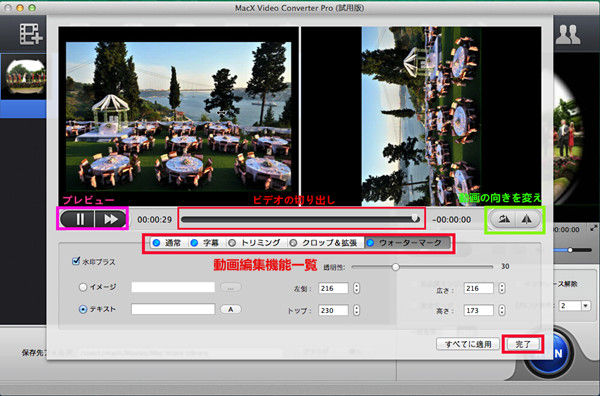Click the yellow minimize window button
The image size is (600, 396).
pos(20,8)
